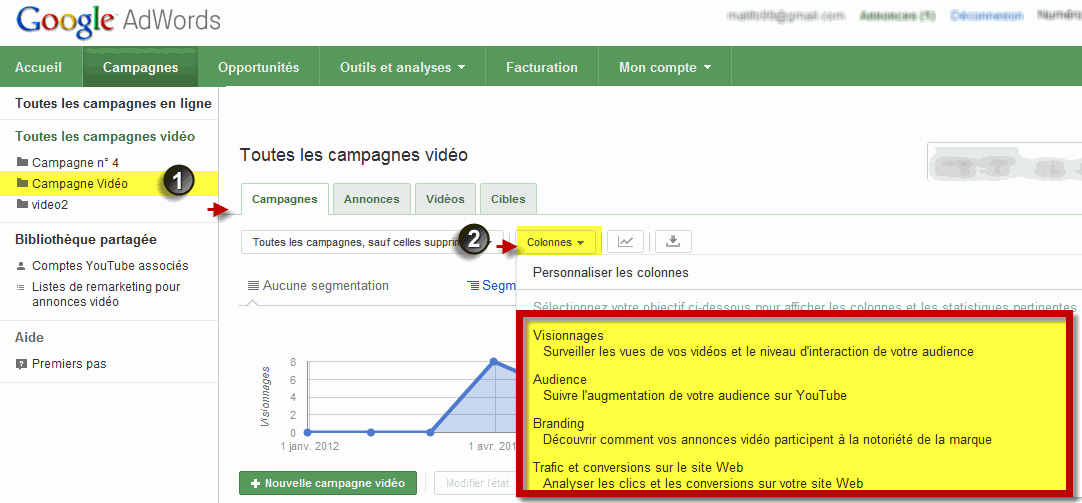This screenshot has width=1082, height=503.
Task: Click the peak data point on chart
Action: click(x=493, y=362)
